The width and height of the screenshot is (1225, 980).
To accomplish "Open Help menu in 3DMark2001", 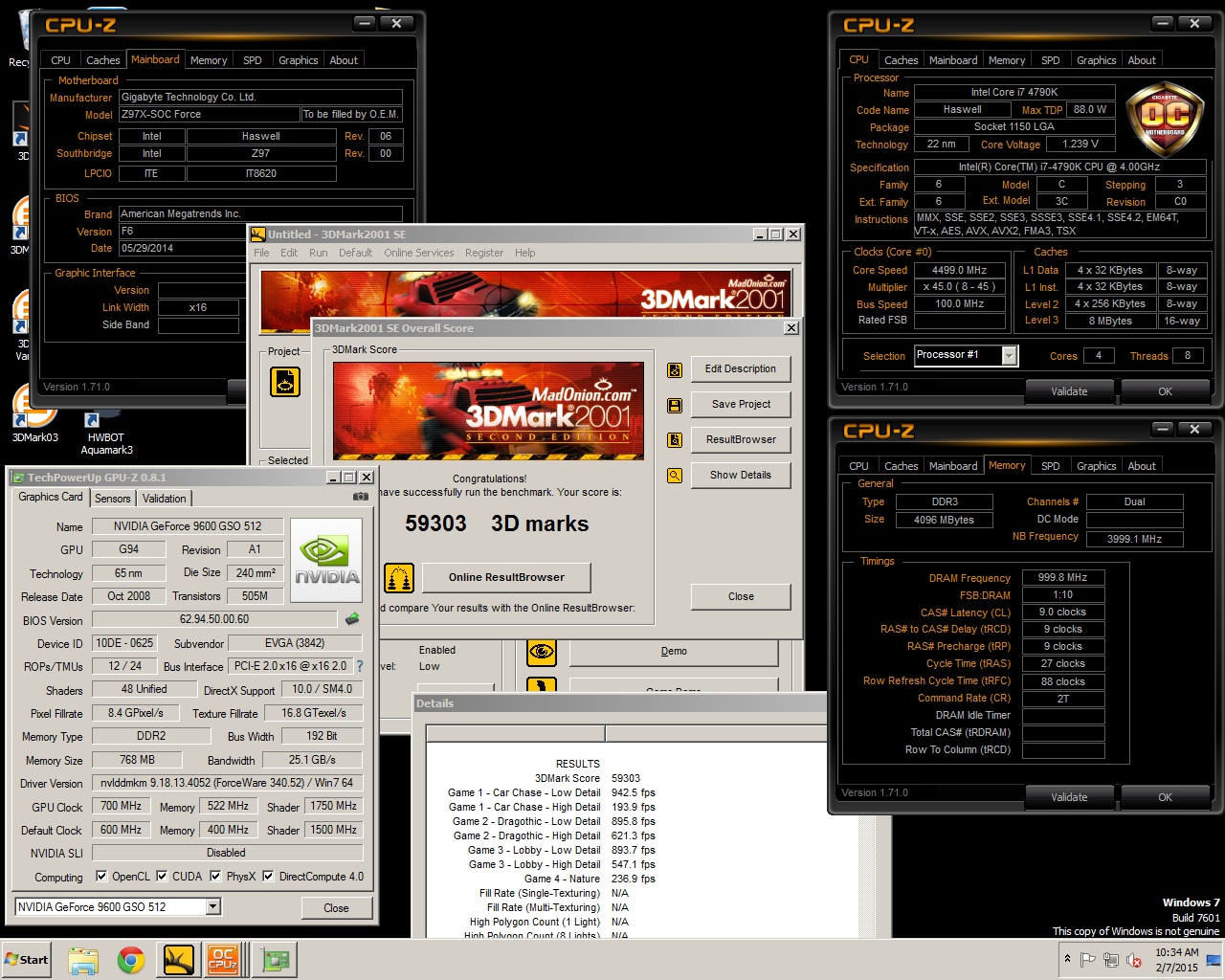I will click(524, 253).
